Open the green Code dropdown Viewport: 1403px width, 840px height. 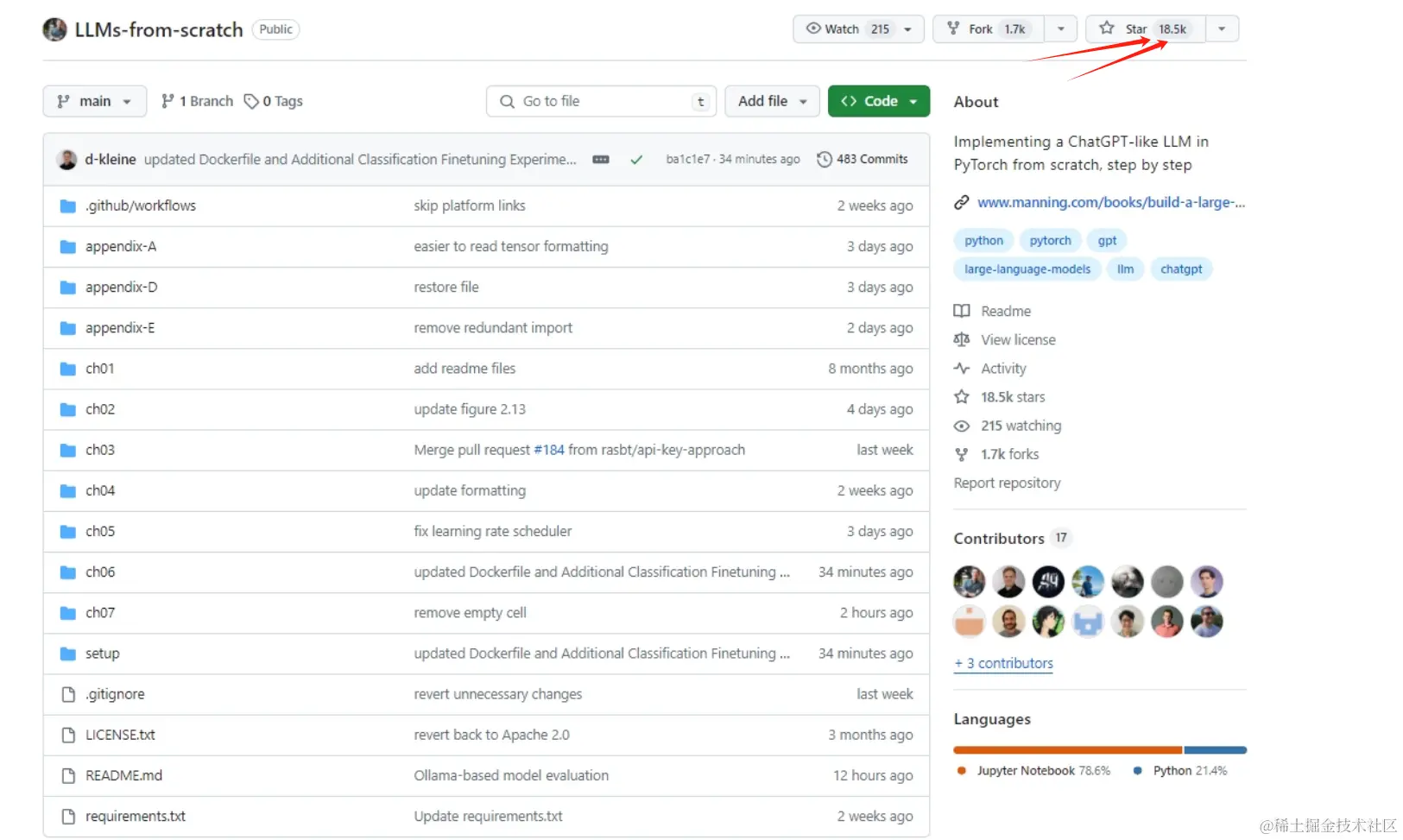tap(879, 101)
